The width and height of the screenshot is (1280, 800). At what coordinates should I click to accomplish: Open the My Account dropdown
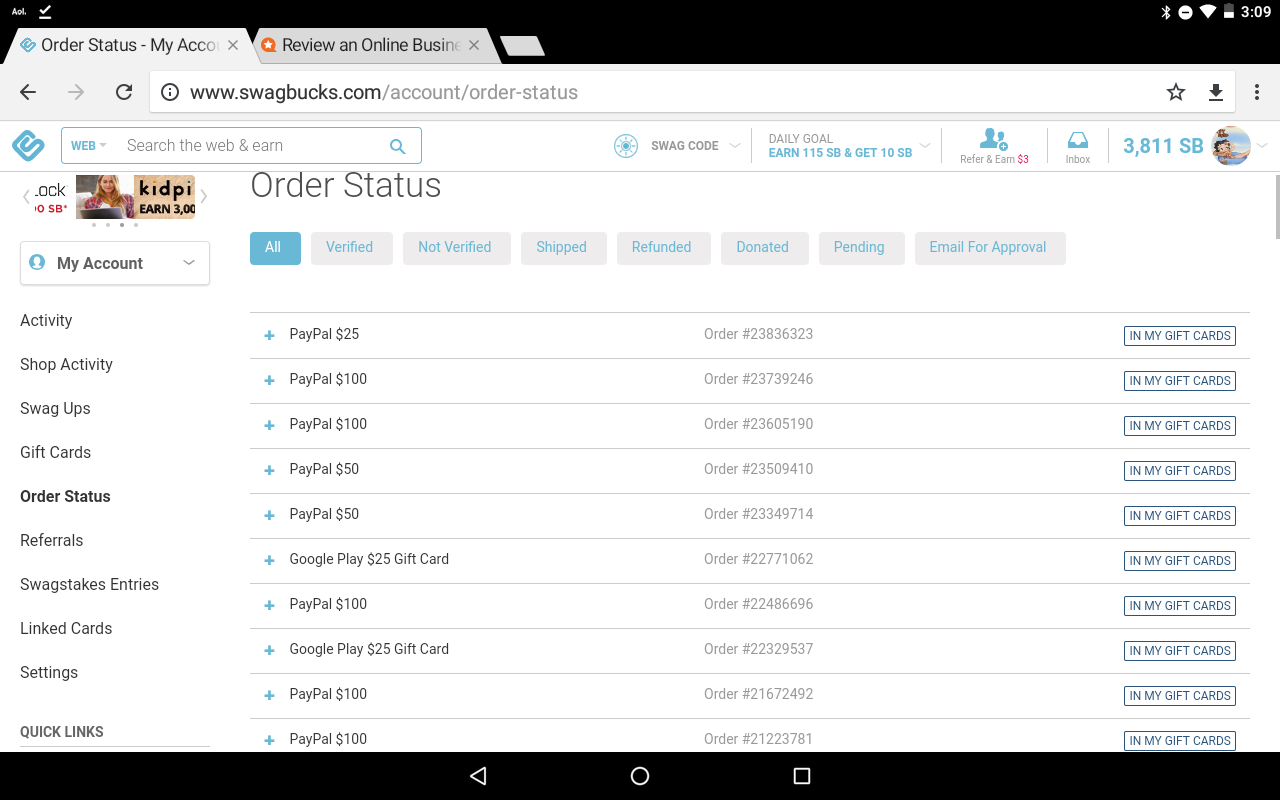pos(189,262)
